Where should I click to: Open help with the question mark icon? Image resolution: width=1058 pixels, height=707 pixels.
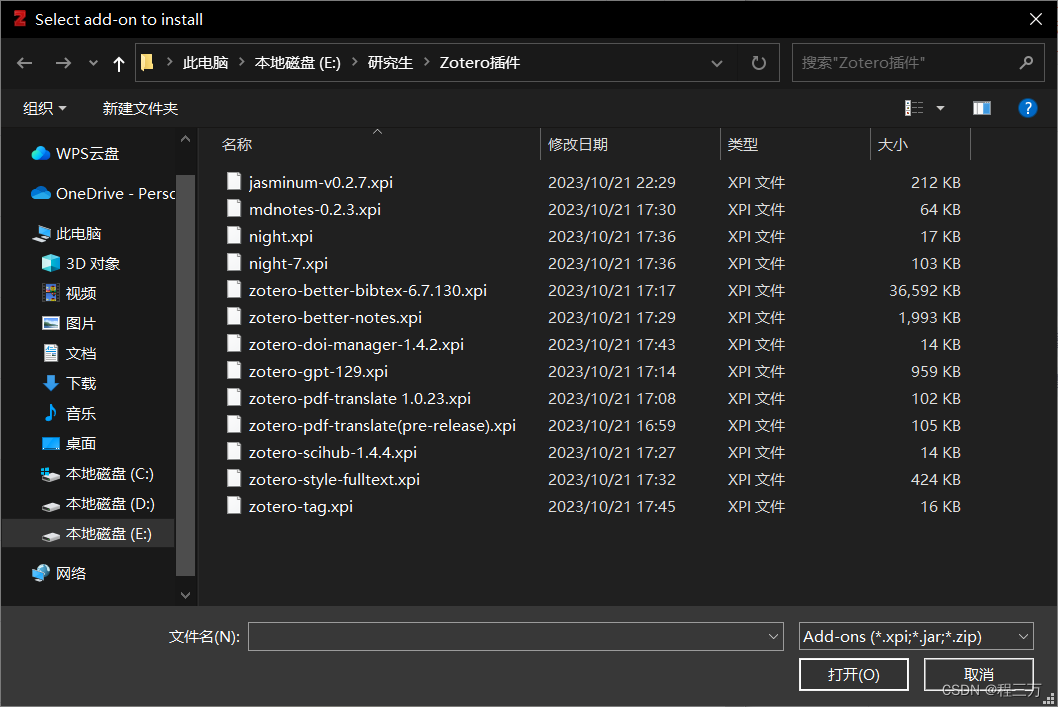tap(1027, 108)
